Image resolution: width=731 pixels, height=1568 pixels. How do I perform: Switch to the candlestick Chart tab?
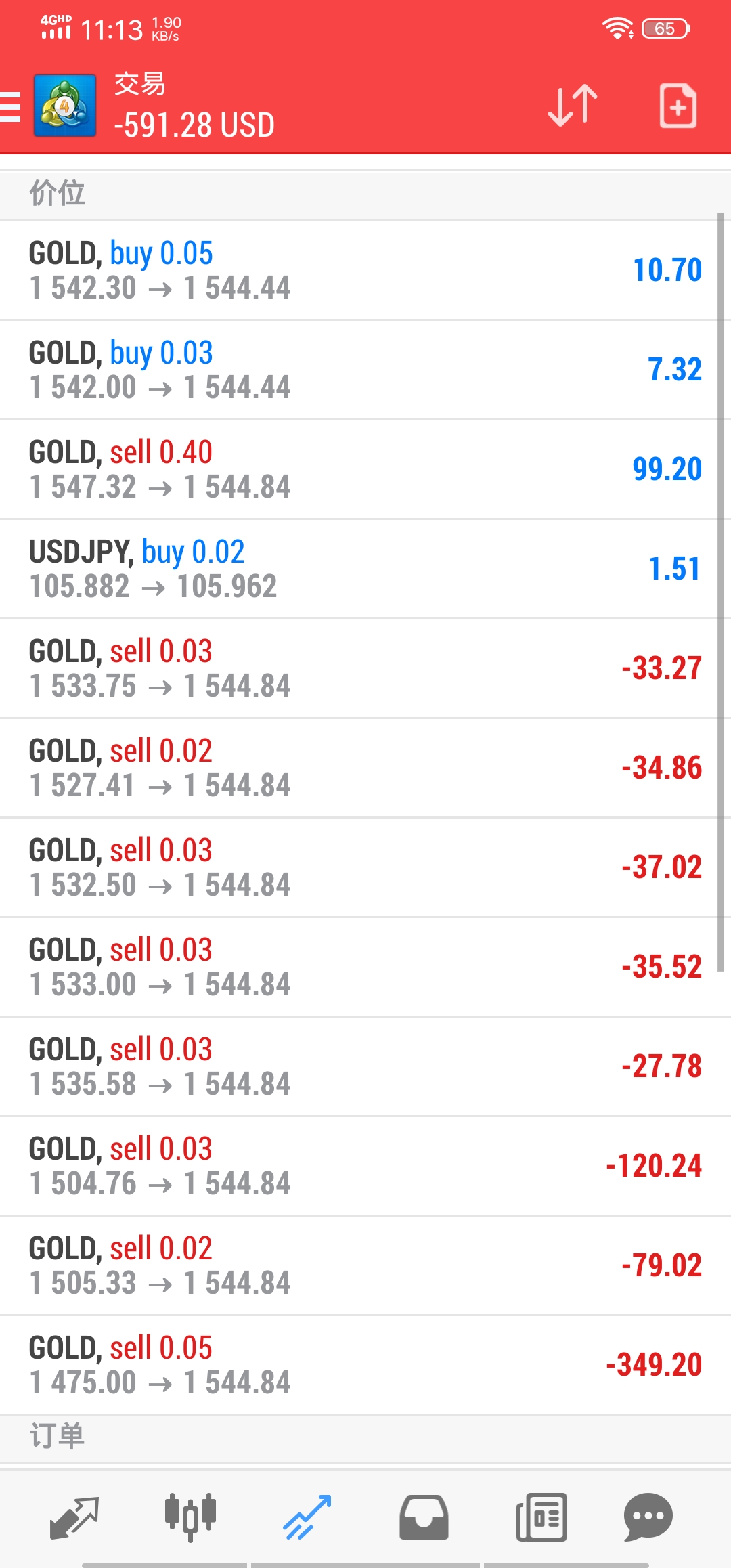pos(190,1517)
